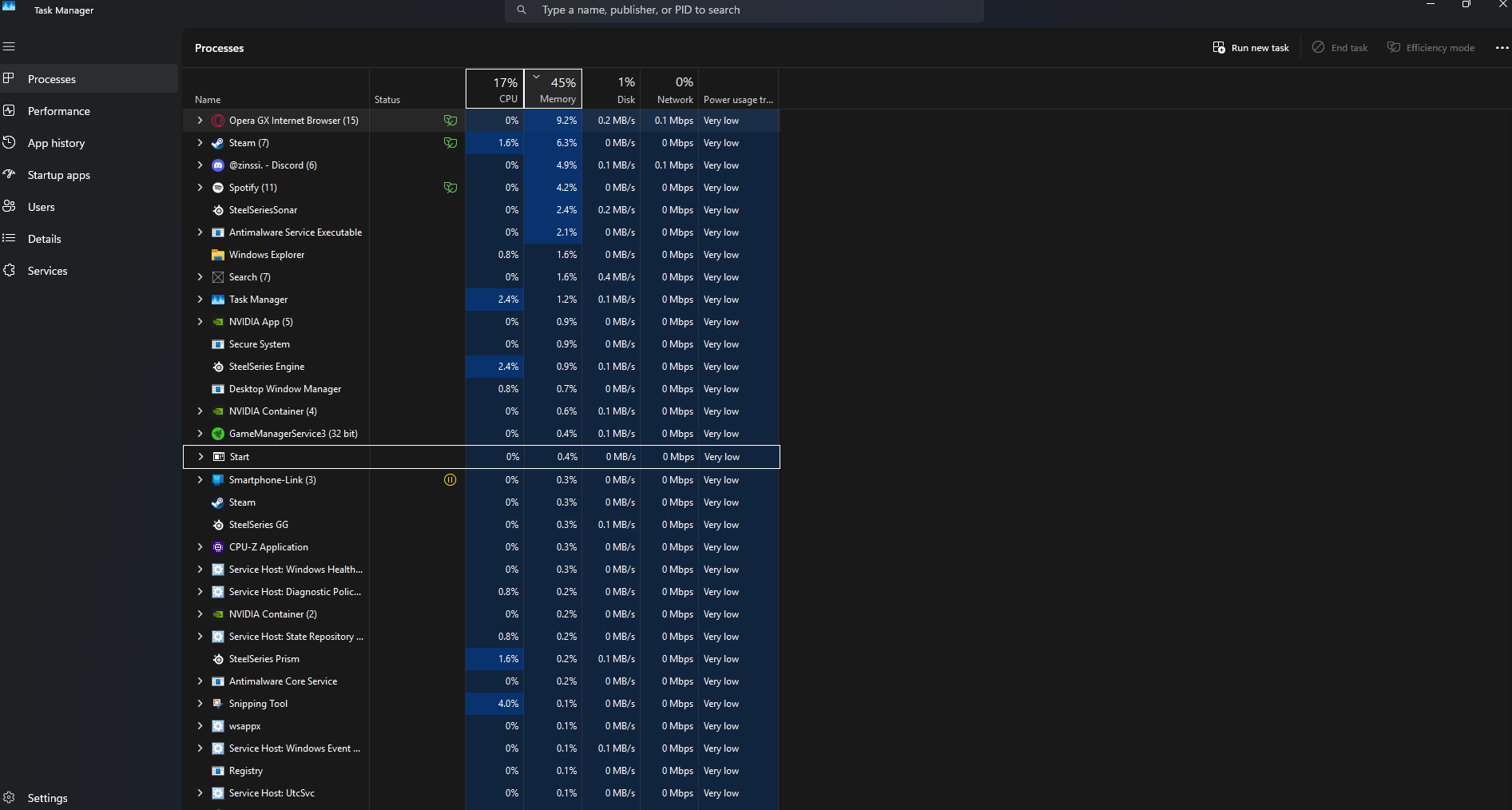Sort by Power usage trend column

[738, 89]
